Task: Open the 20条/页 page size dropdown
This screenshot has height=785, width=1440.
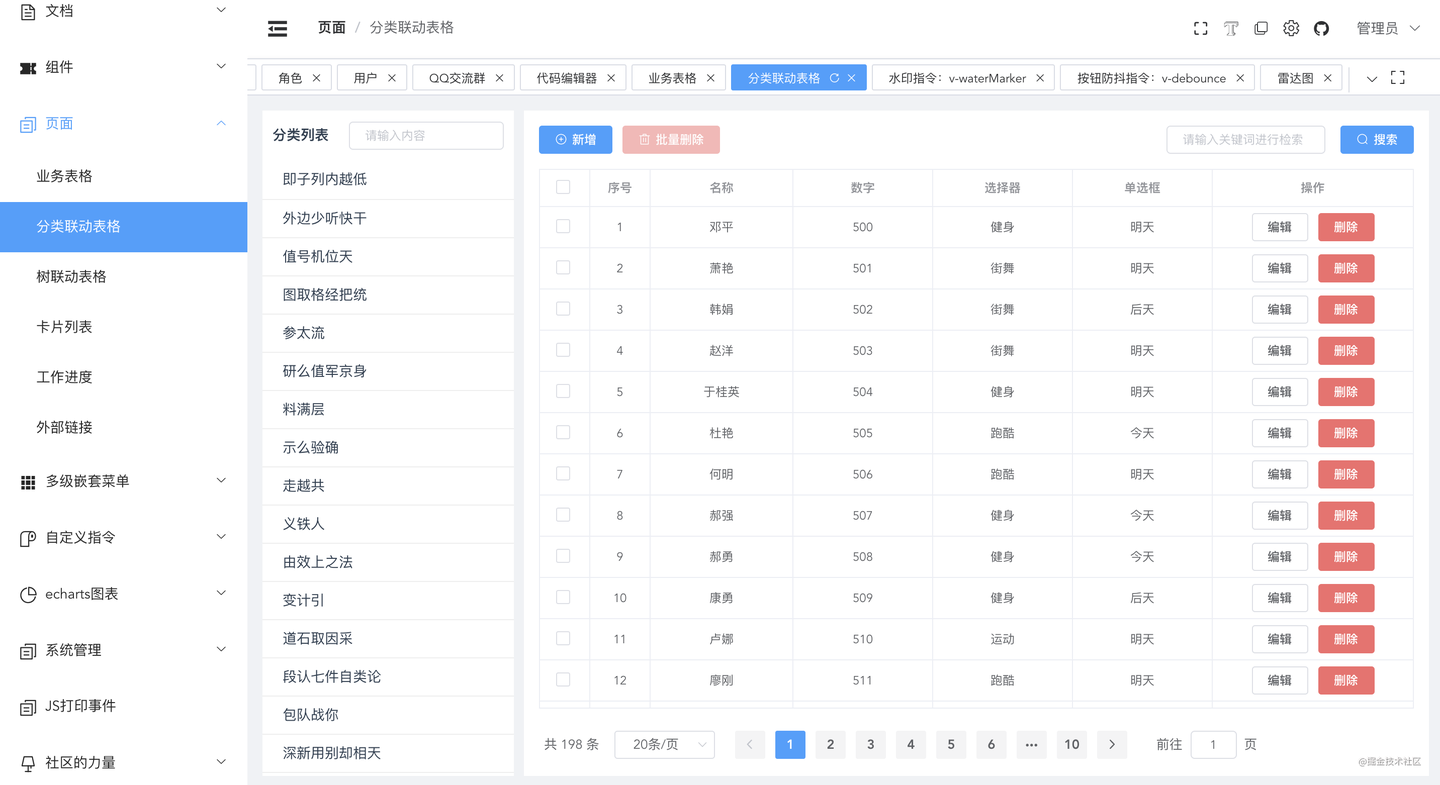Action: pyautogui.click(x=665, y=744)
